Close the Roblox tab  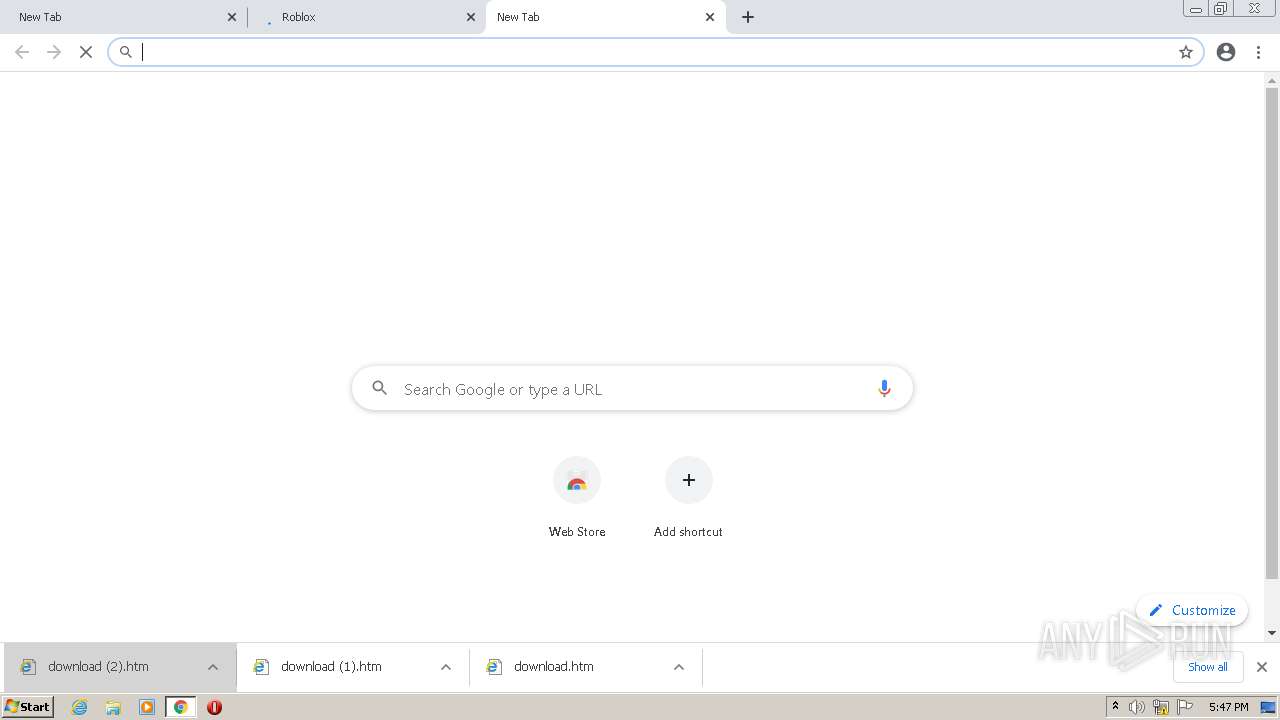click(x=471, y=17)
